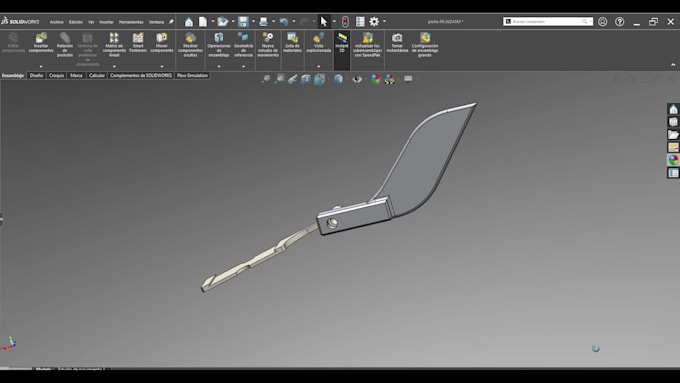Screen dimensions: 680x383
Task: Open Matriz de componente lineal
Action: [114, 45]
